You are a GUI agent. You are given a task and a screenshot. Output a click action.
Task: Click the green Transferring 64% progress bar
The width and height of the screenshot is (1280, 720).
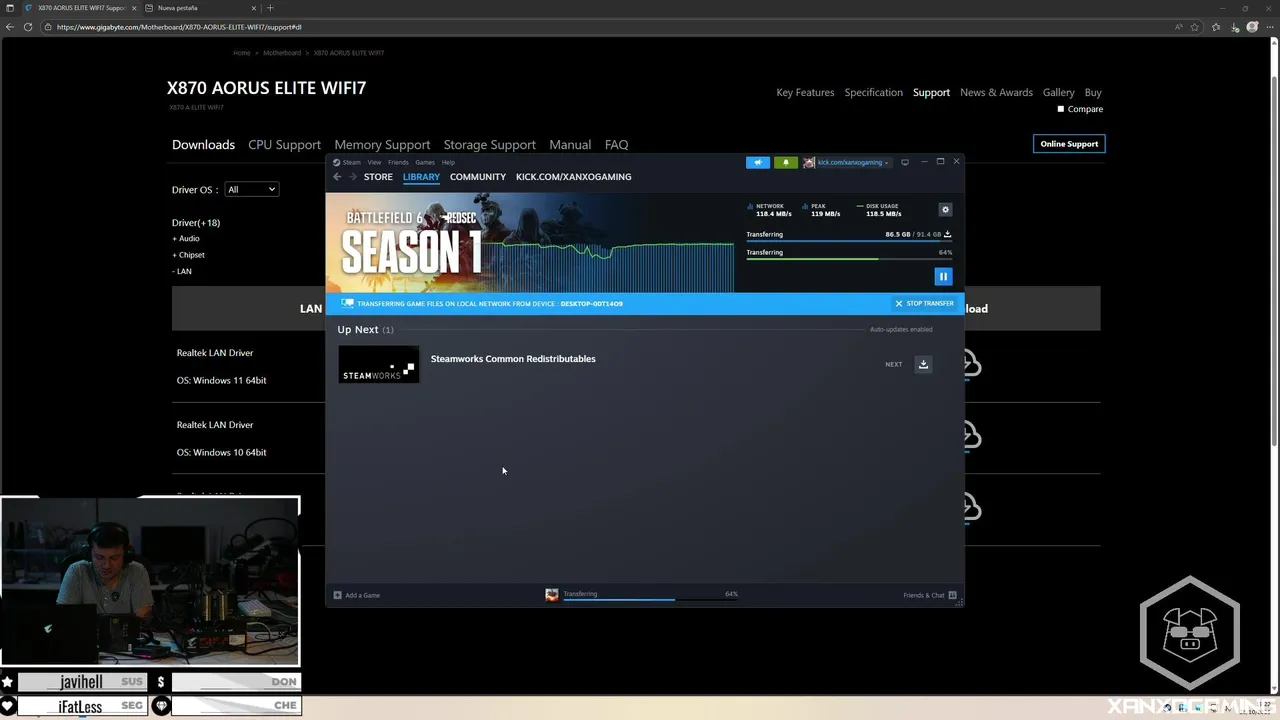[x=849, y=258]
